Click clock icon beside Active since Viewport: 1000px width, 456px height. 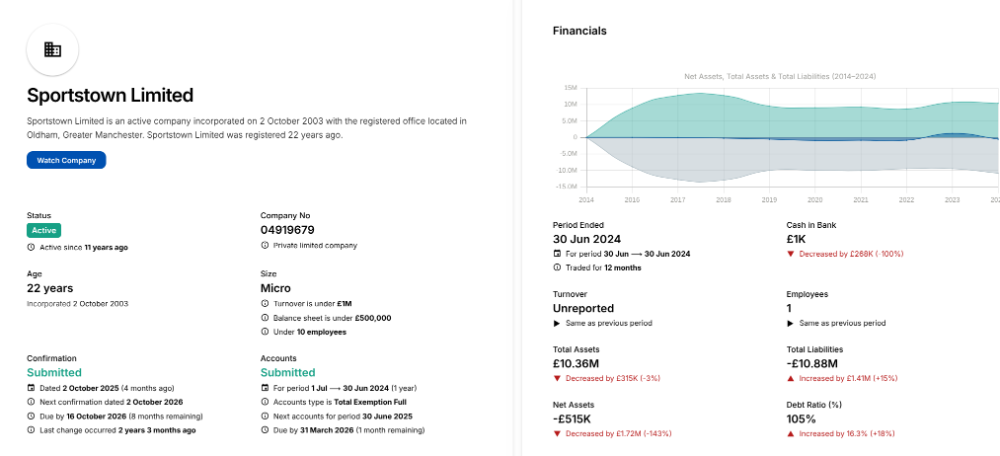31,246
